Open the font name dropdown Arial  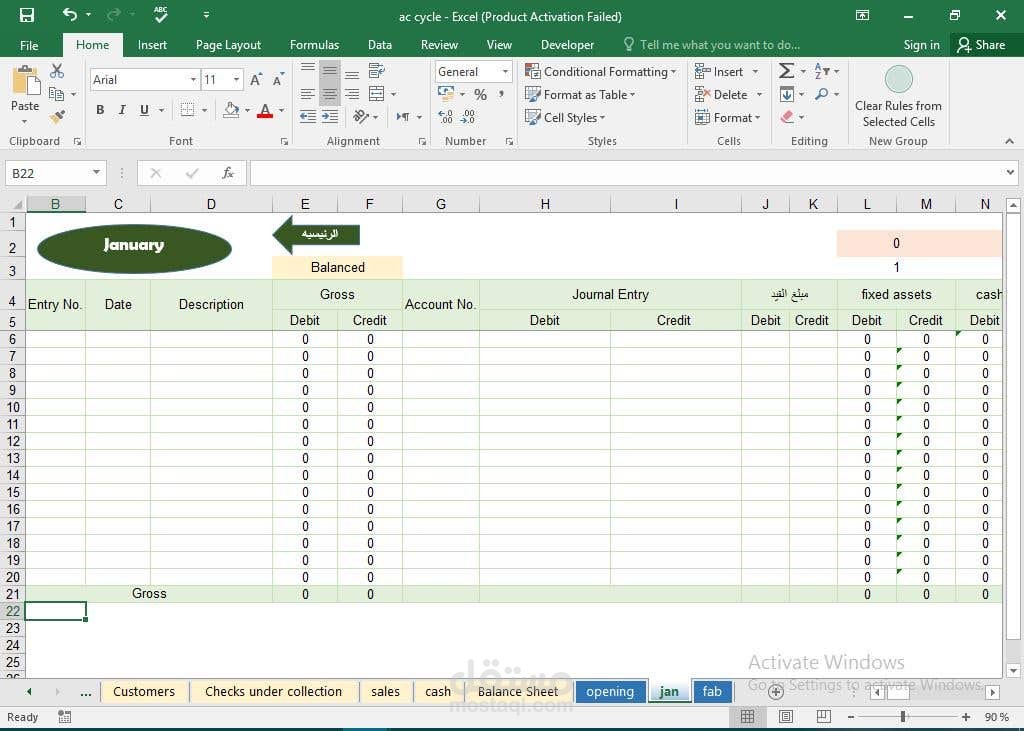[x=193, y=80]
